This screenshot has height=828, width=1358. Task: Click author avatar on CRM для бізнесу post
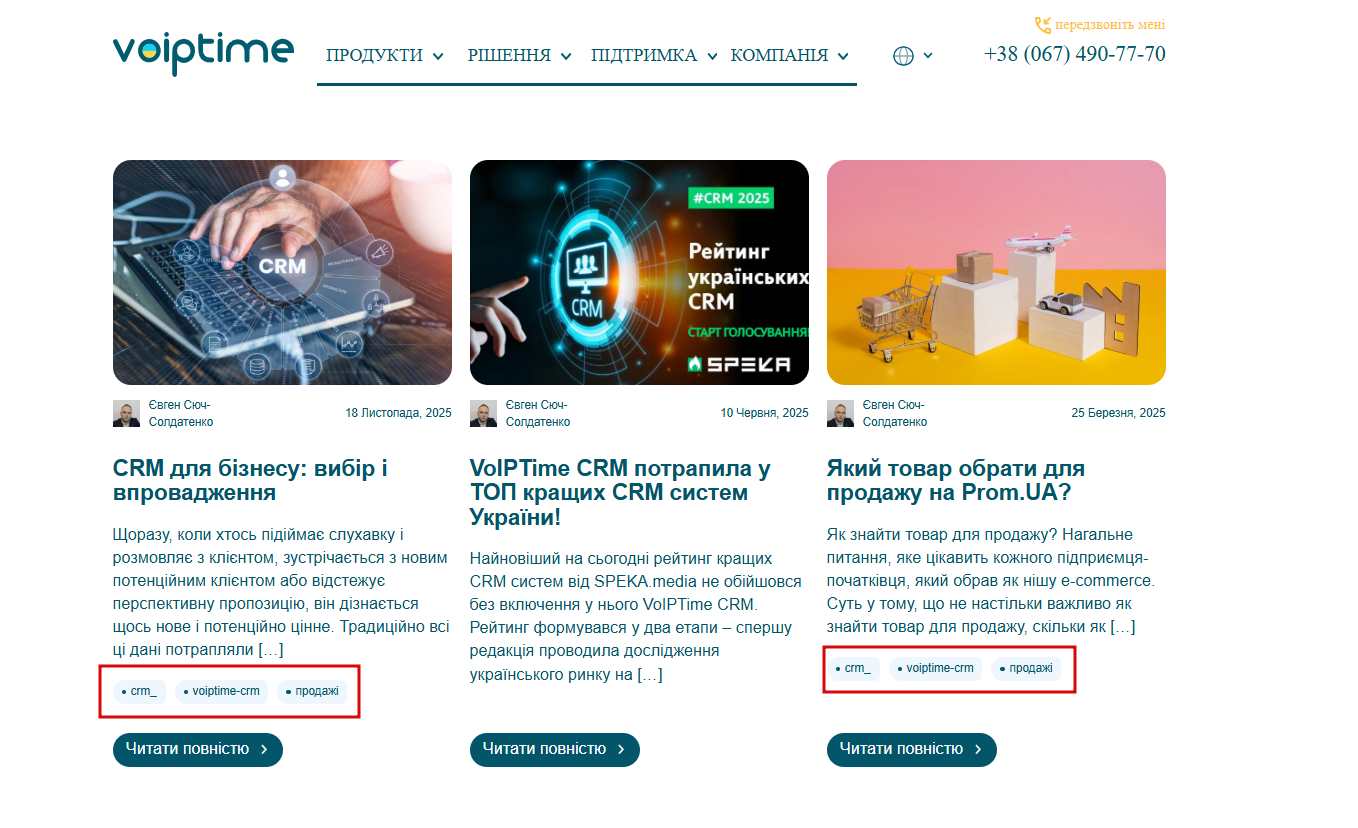click(127, 414)
